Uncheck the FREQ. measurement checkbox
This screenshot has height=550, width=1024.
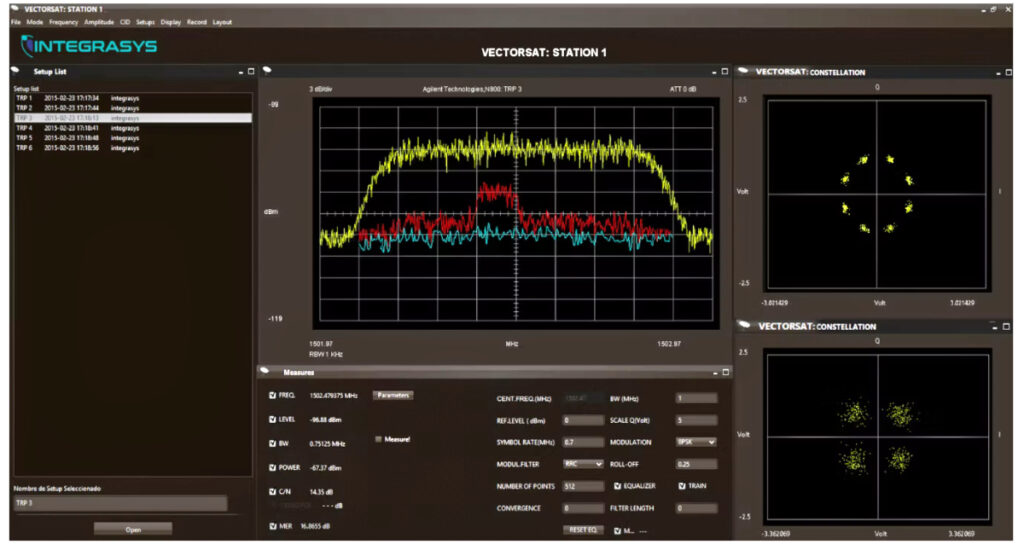click(272, 395)
